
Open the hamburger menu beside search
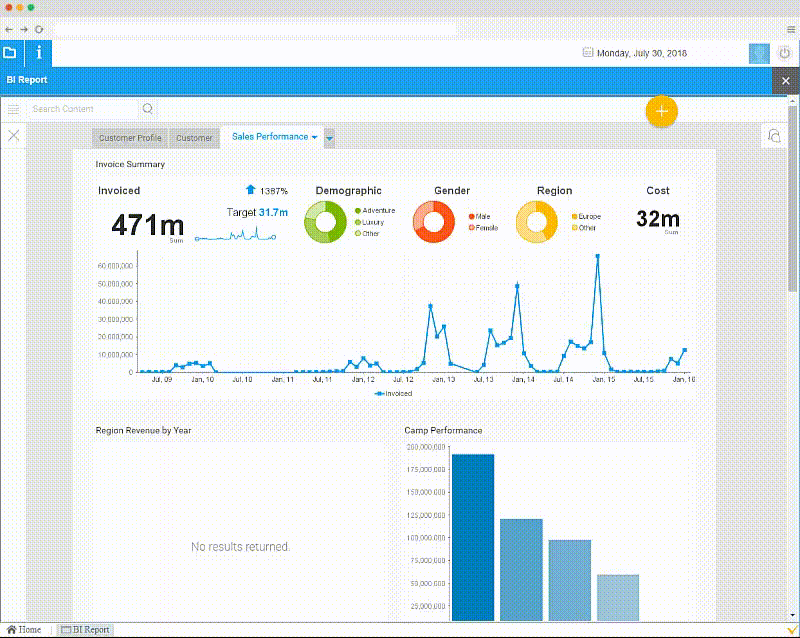pyautogui.click(x=14, y=109)
